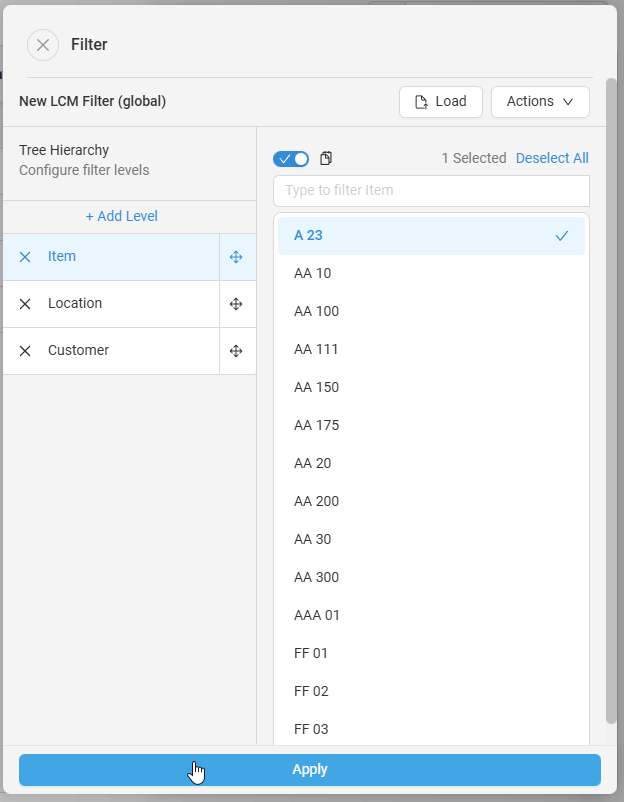Click the move handle for Customer level
624x802 pixels.
tap(236, 351)
